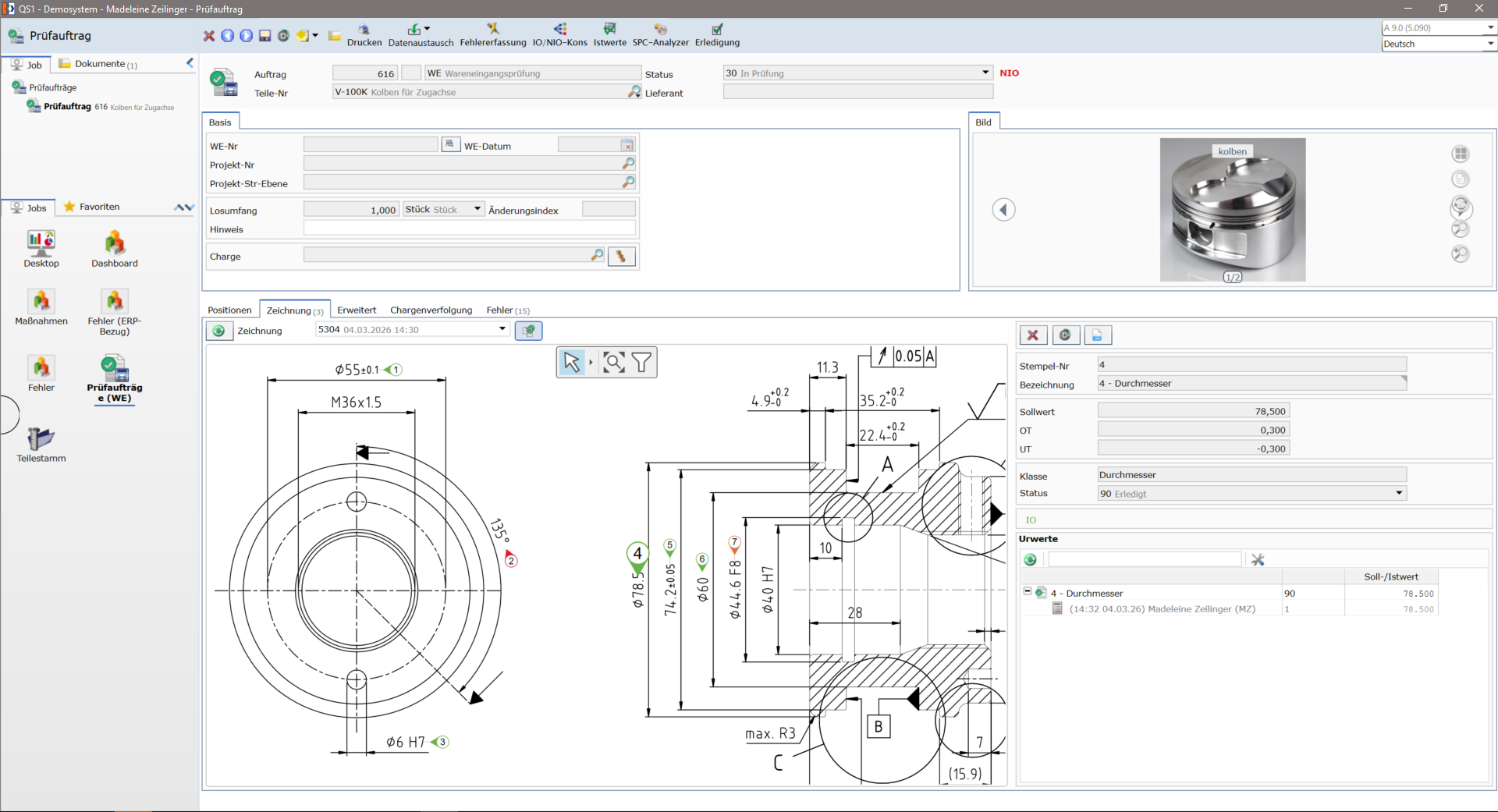This screenshot has width=1498, height=812.
Task: Click the search magnifier in the Teile-Nr field
Action: [634, 92]
